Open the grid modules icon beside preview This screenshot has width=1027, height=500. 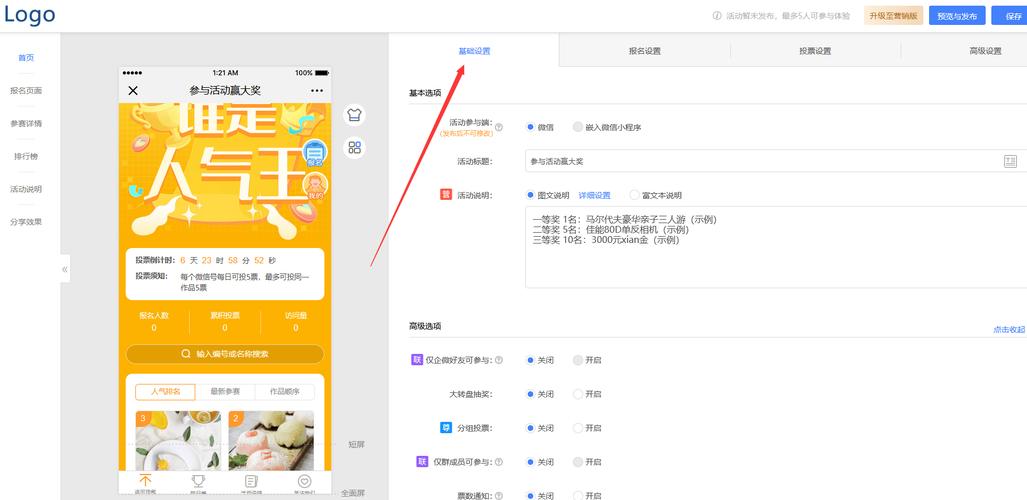[354, 147]
